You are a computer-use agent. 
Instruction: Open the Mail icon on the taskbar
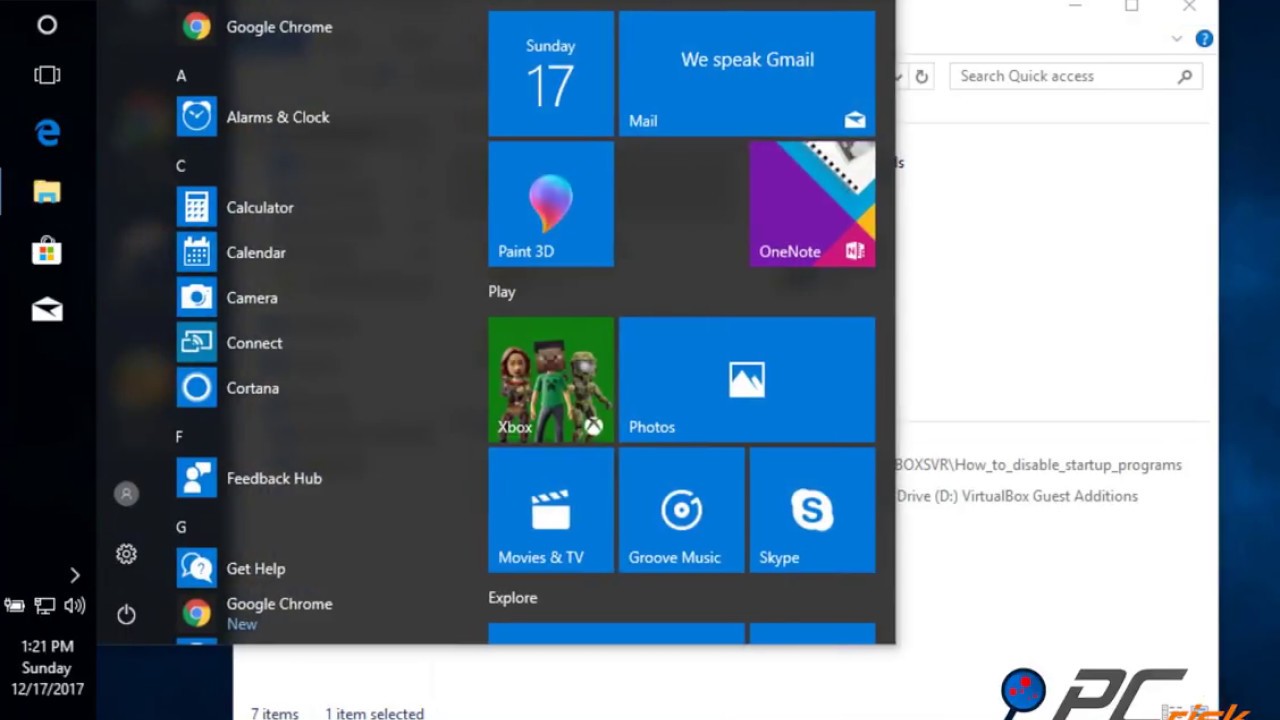[x=47, y=310]
